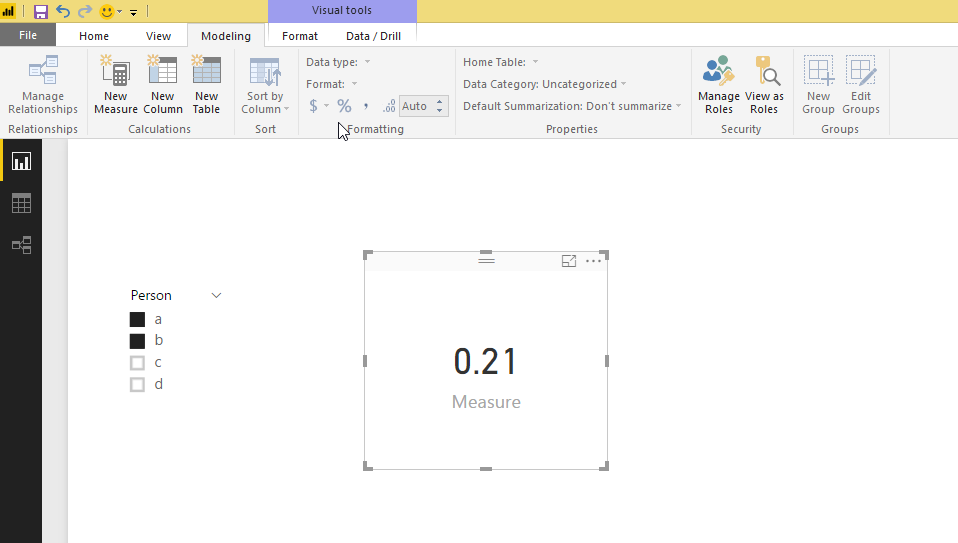This screenshot has width=958, height=543.
Task: Open Customize Quick Access Toolbar arrow
Action: (133, 12)
